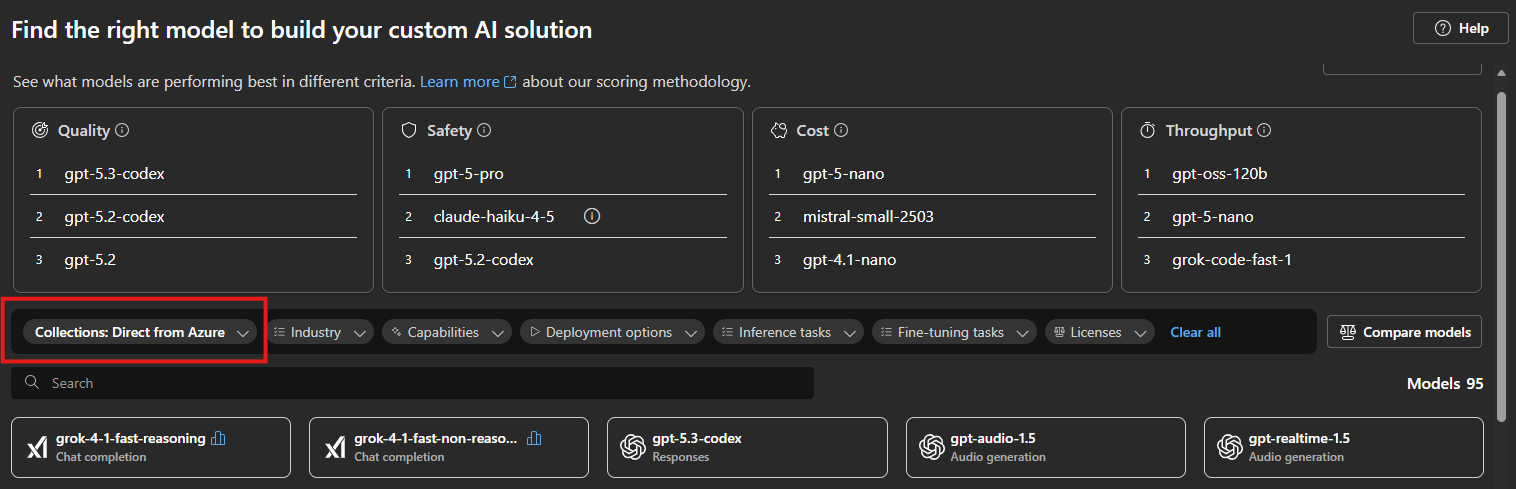
Task: Click the benchmark chart icon on grok-4-1-fast-non-reasoning
Action: pos(534,438)
